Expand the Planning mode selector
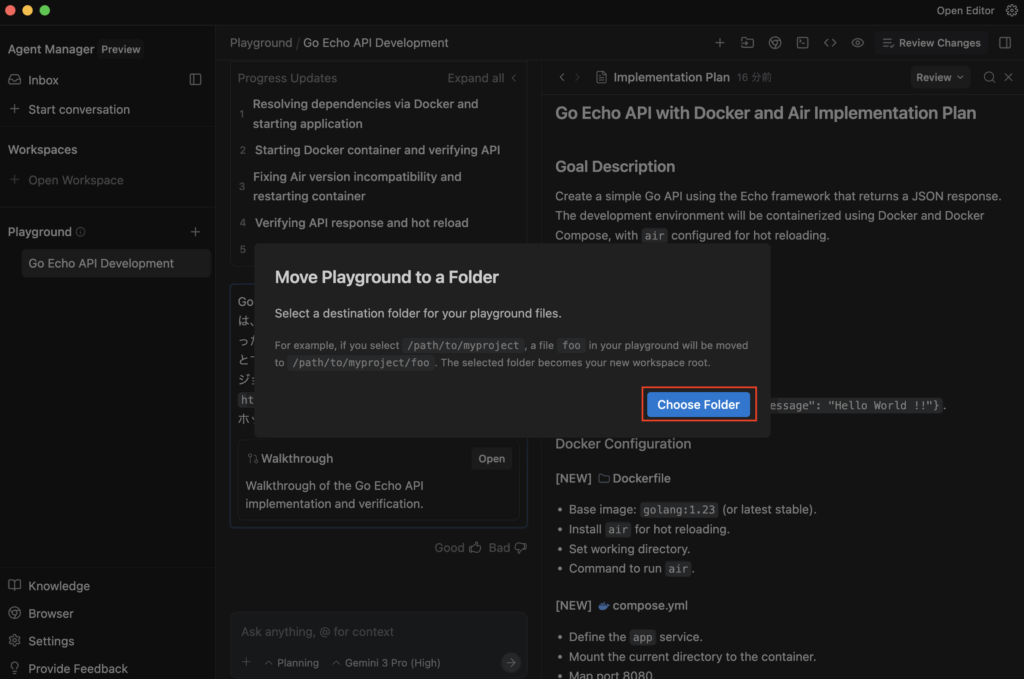 coord(291,663)
